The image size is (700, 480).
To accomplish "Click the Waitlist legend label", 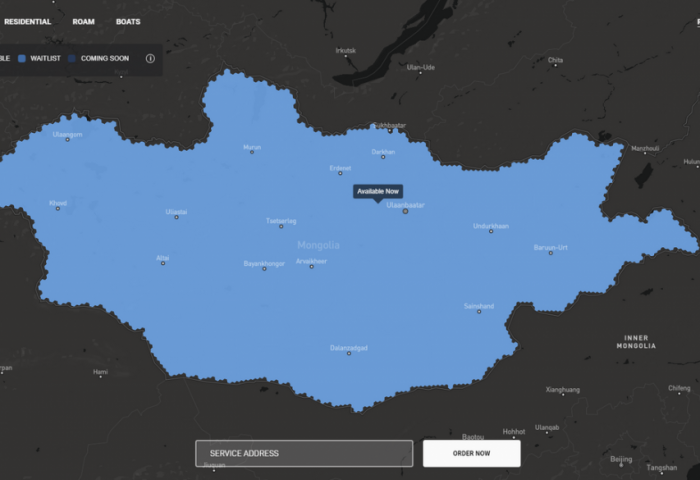I will (x=45, y=58).
